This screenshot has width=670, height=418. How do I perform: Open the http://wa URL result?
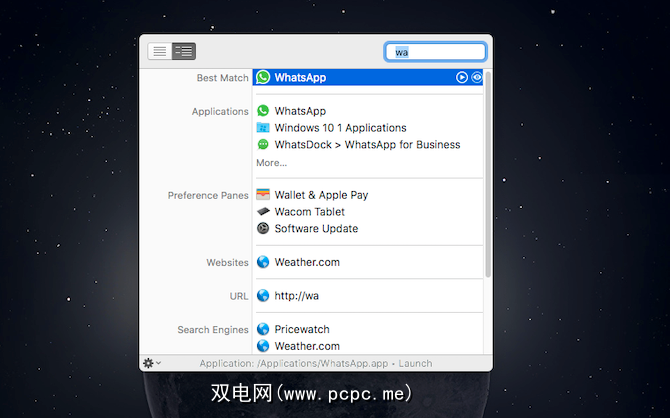(x=296, y=296)
